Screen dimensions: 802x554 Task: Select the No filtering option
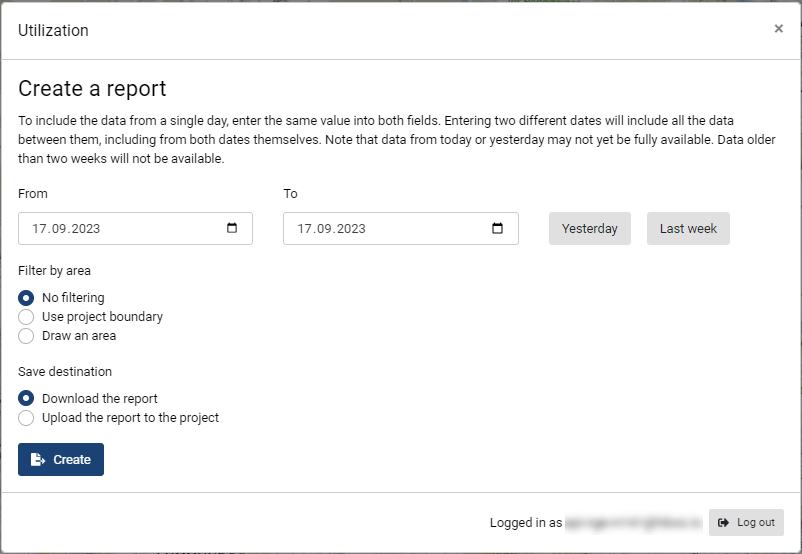26,298
